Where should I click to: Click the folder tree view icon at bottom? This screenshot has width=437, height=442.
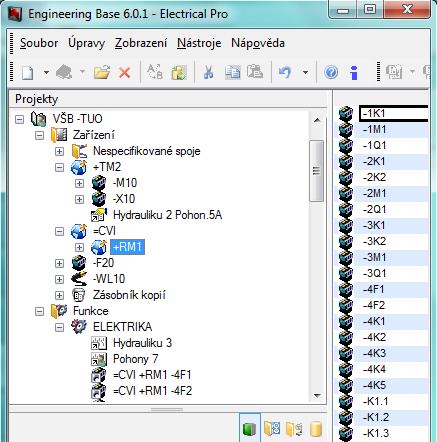272,429
